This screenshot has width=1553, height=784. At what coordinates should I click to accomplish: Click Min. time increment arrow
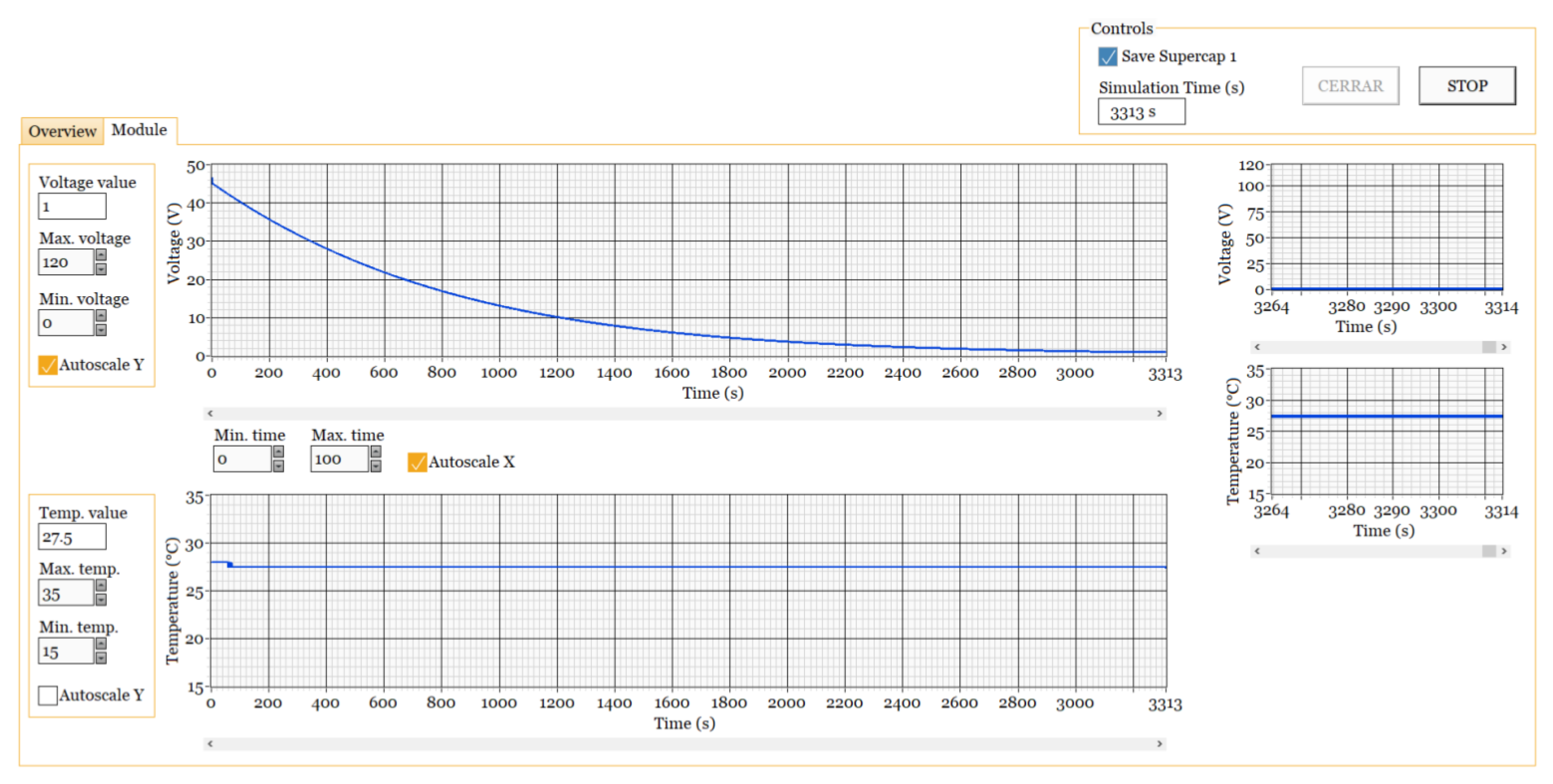point(278,452)
